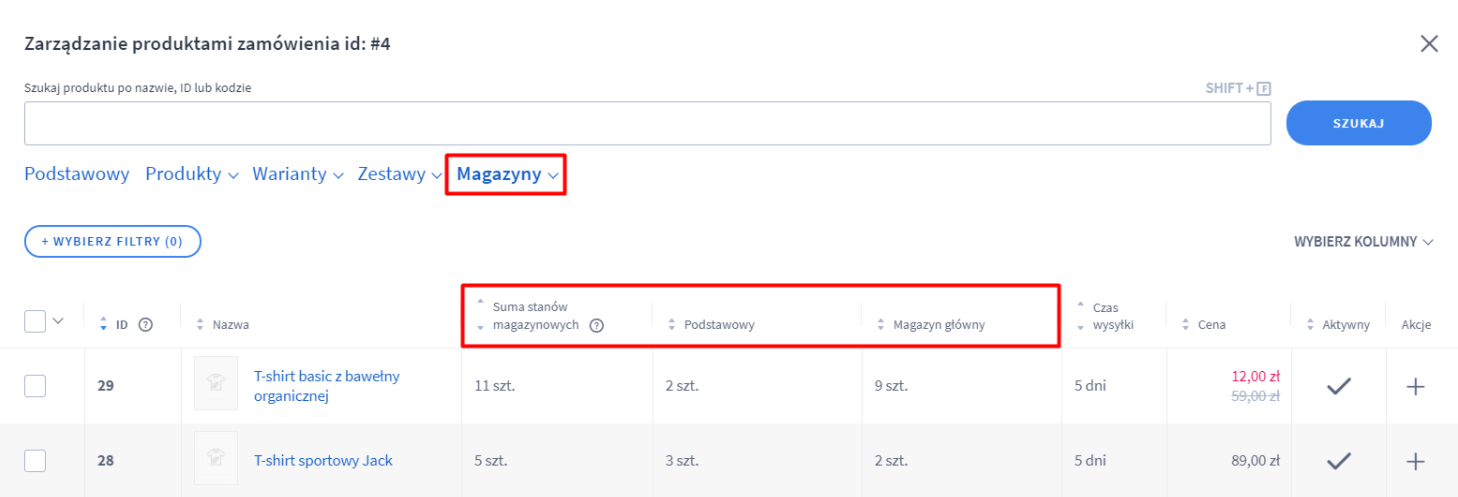Click the SZUKAJ search button
Image resolution: width=1458 pixels, height=497 pixels.
(1358, 123)
